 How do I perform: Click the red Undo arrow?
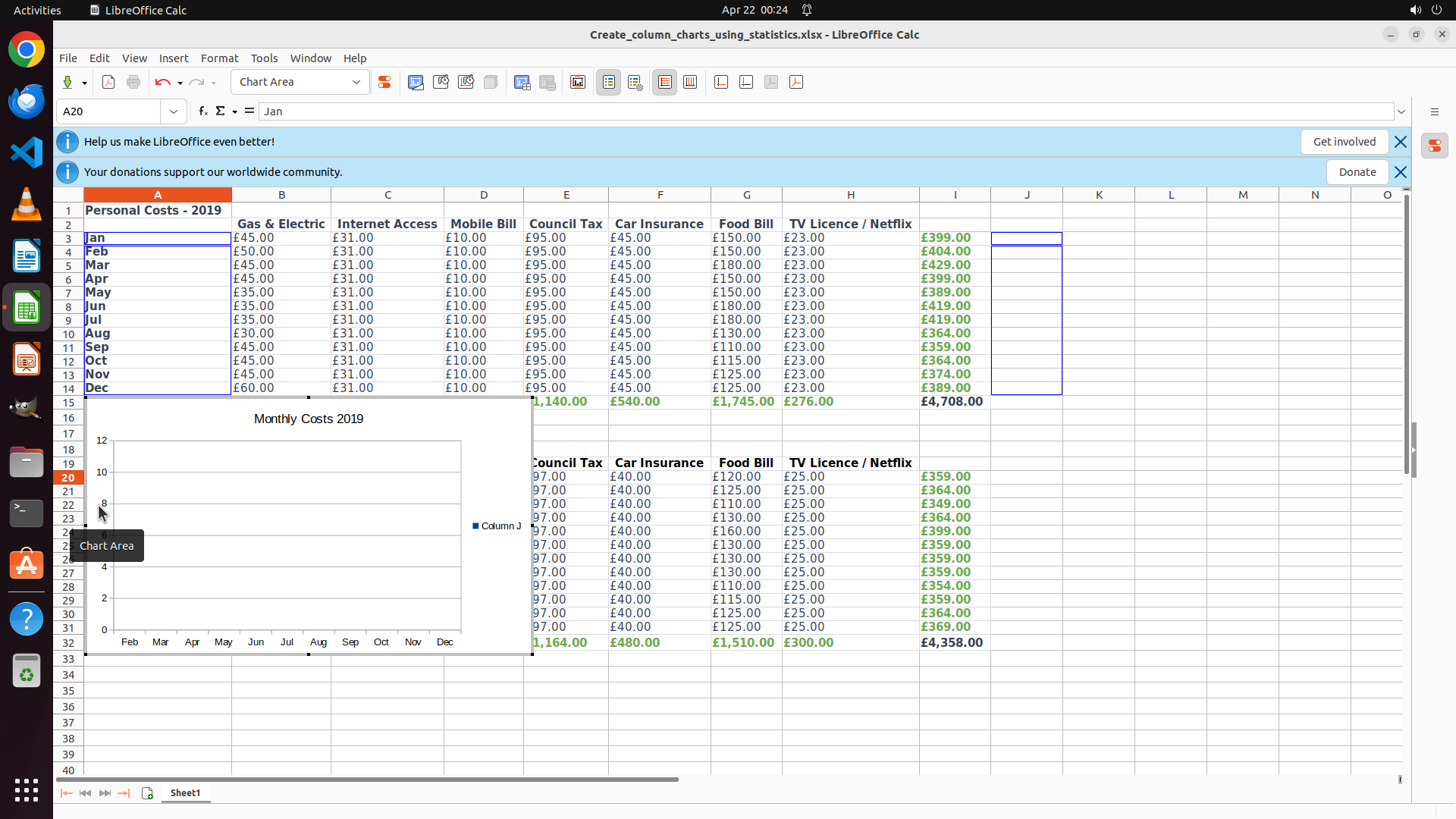point(162,83)
